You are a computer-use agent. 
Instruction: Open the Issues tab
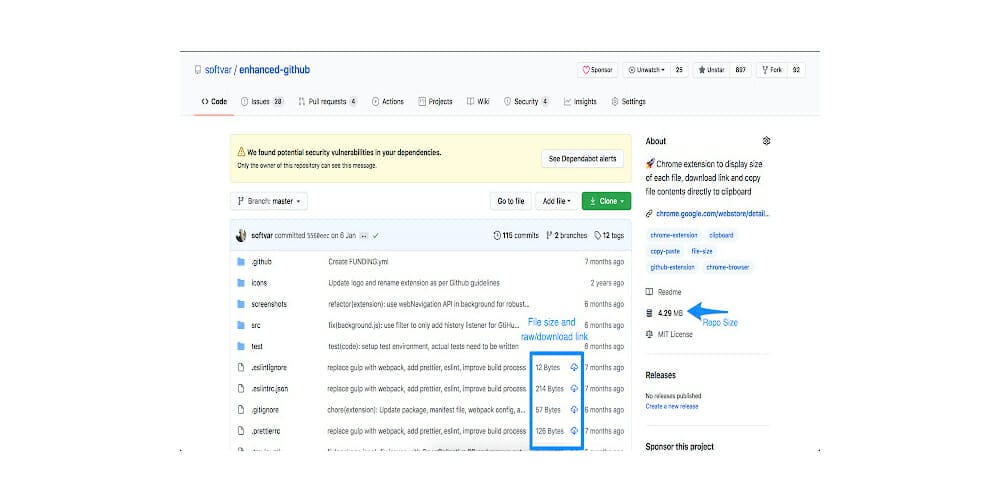coord(262,101)
